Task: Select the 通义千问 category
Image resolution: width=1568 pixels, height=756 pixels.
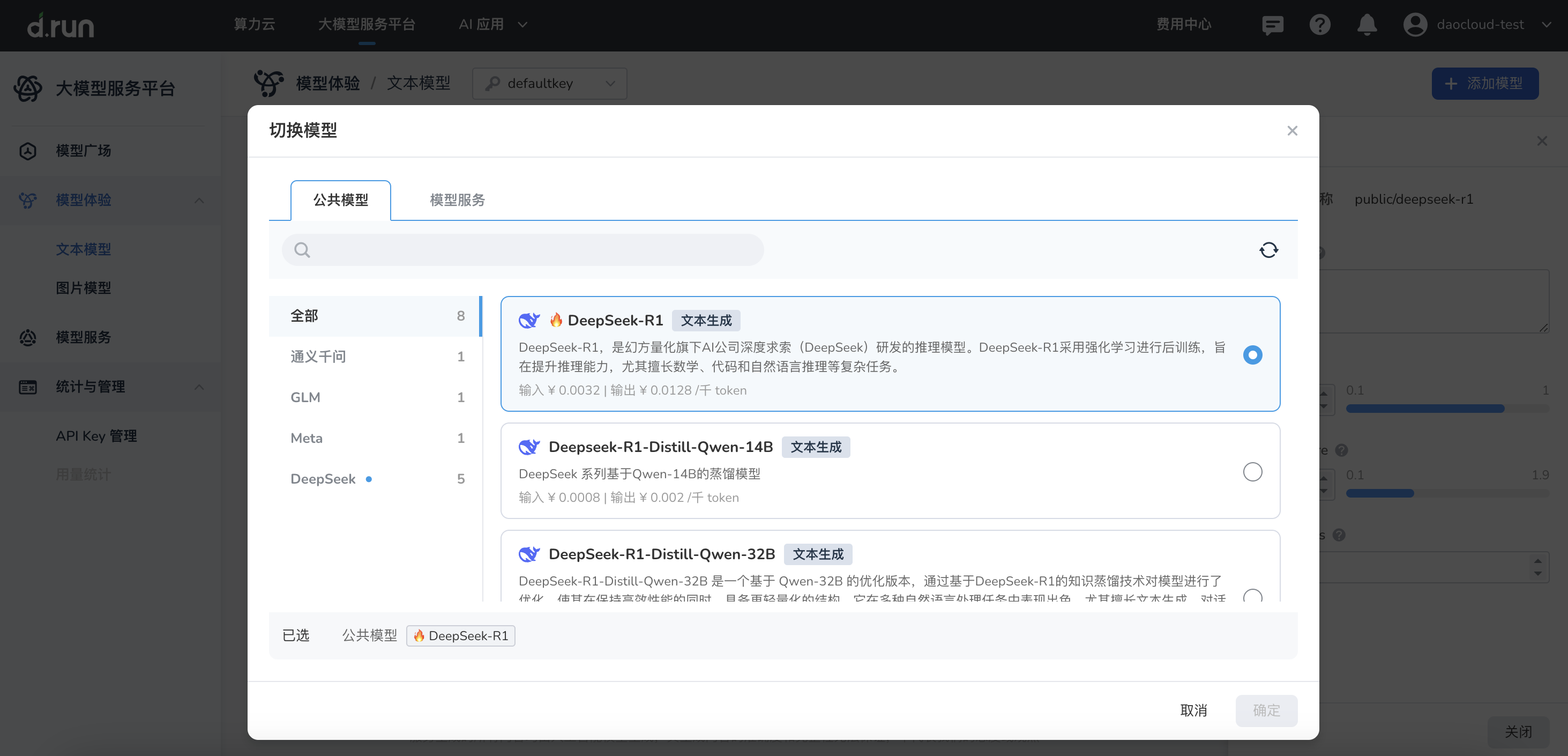Action: pos(375,357)
